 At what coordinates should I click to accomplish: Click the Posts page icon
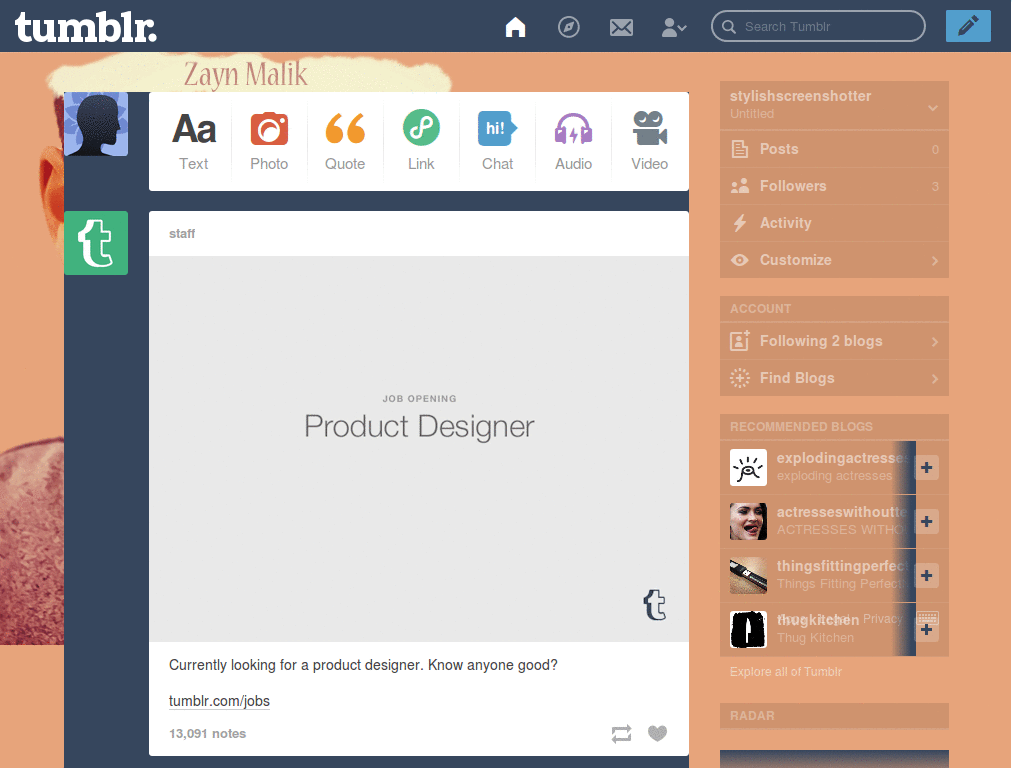[x=740, y=149]
